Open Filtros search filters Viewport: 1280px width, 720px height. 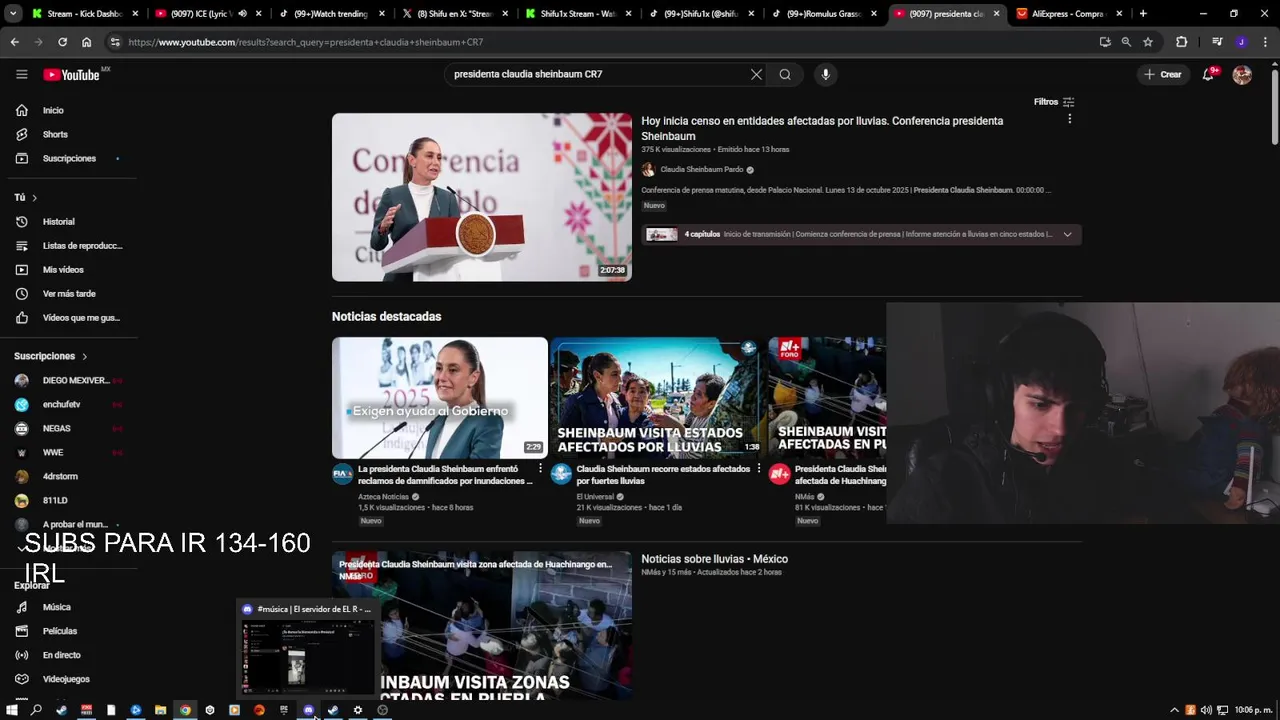(1054, 102)
